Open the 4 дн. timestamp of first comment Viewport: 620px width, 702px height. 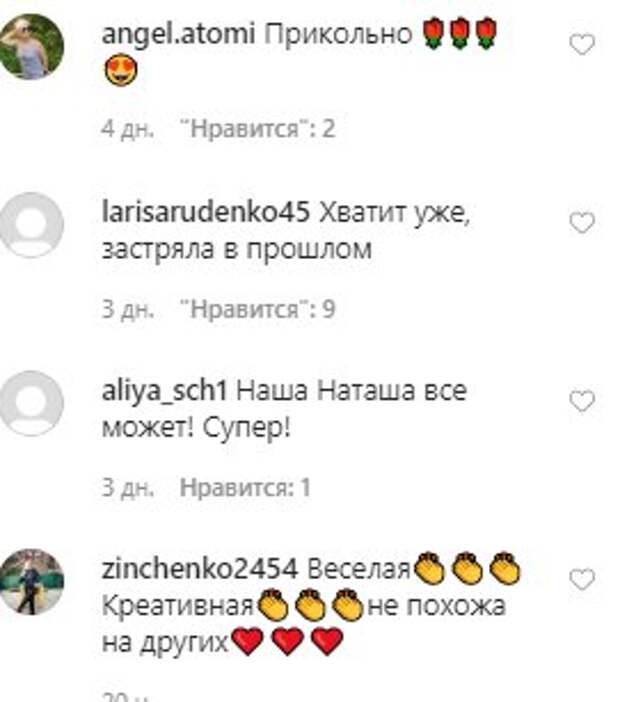[x=128, y=129]
